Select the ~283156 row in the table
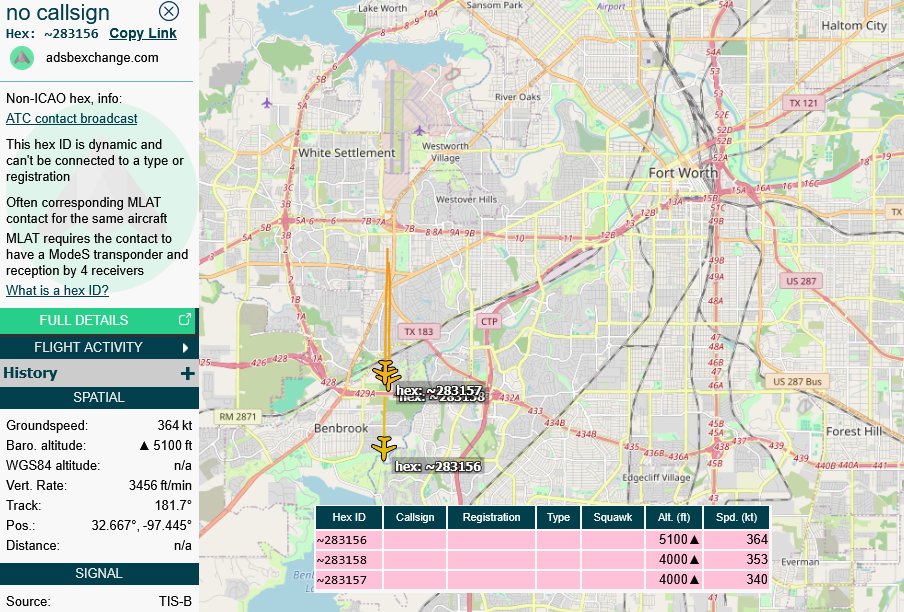904x612 pixels. pyautogui.click(x=542, y=539)
